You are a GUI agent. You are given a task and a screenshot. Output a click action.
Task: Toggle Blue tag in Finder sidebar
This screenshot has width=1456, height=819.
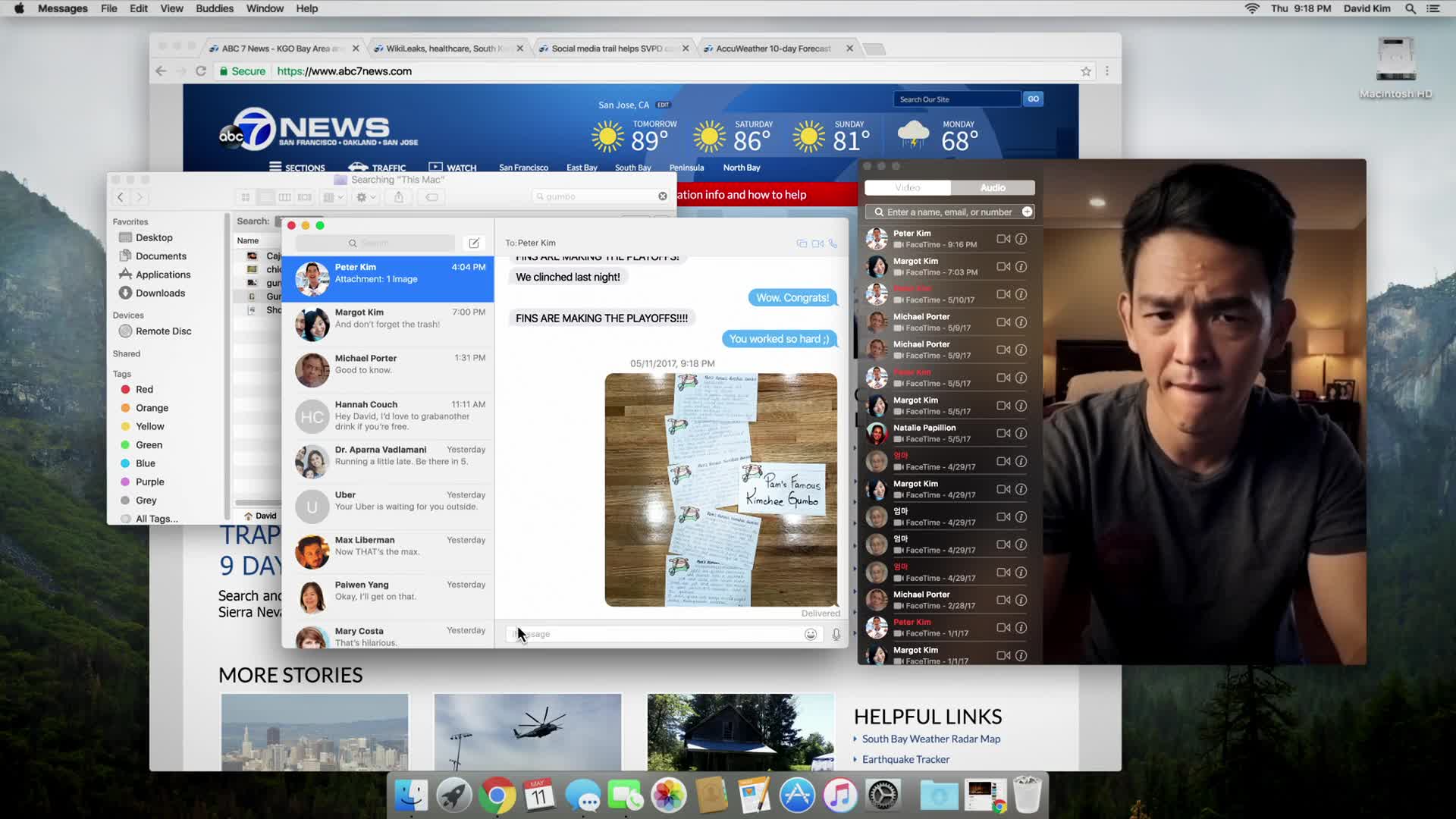click(145, 463)
